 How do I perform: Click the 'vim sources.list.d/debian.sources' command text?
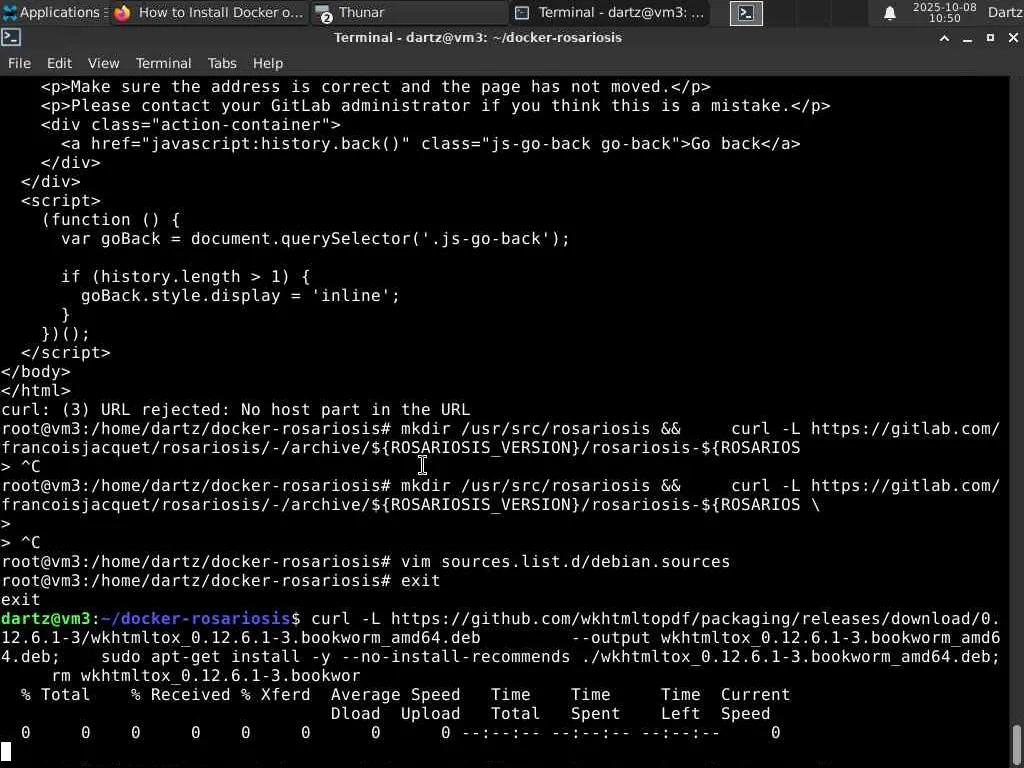[x=566, y=562]
